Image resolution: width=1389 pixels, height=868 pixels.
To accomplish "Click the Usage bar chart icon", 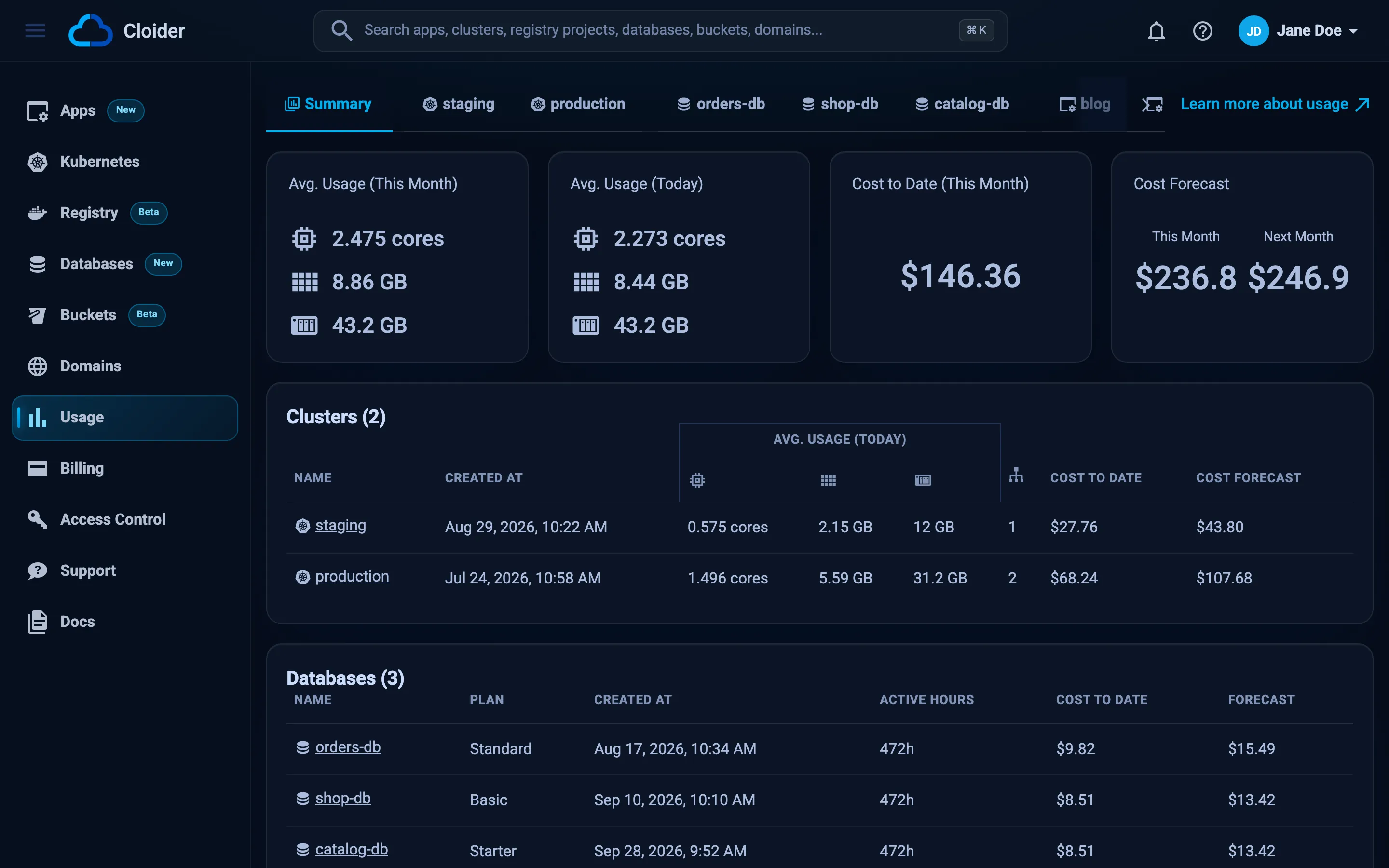I will [x=37, y=417].
